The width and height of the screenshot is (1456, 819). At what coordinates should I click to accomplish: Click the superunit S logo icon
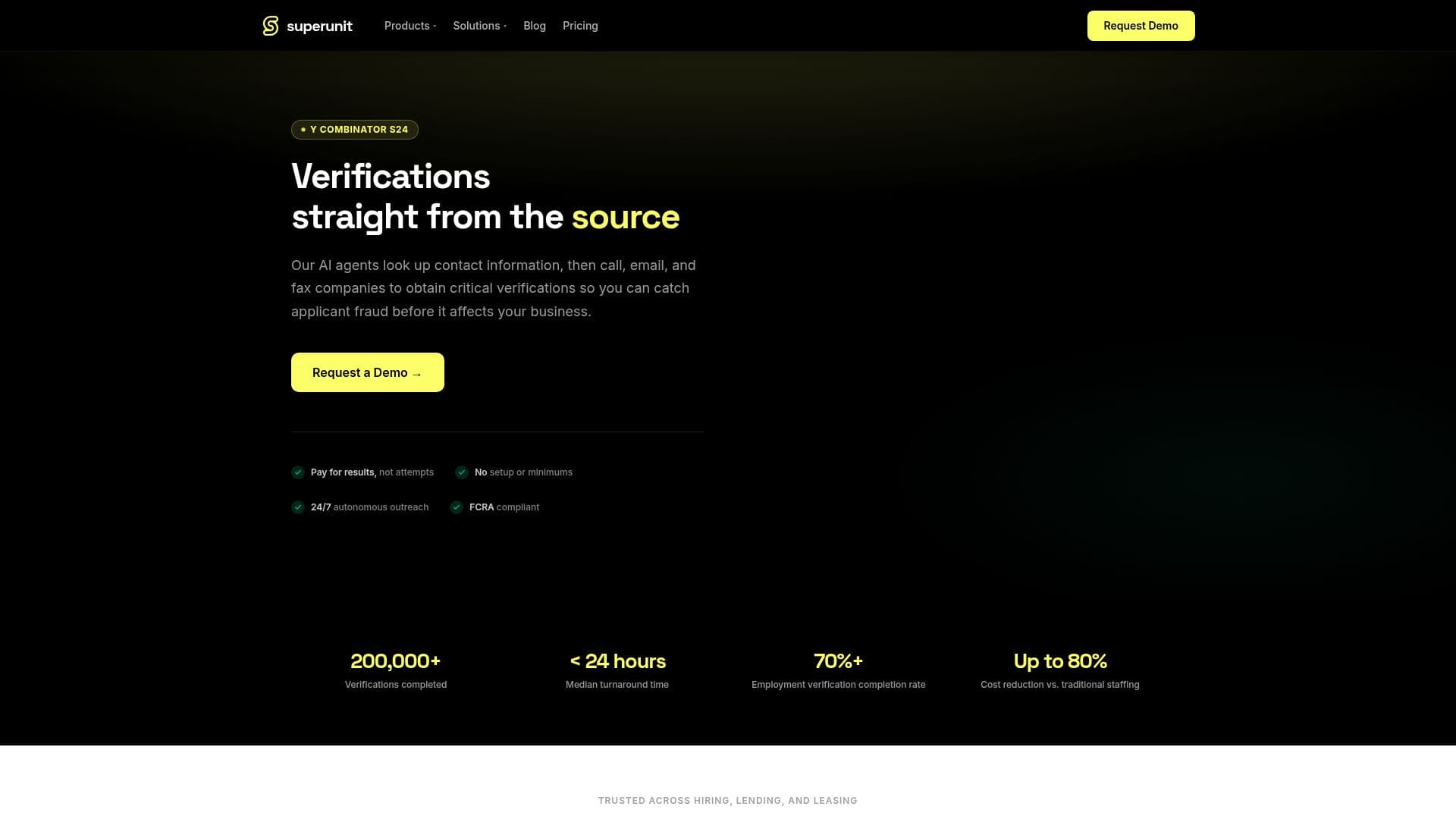tap(271, 26)
